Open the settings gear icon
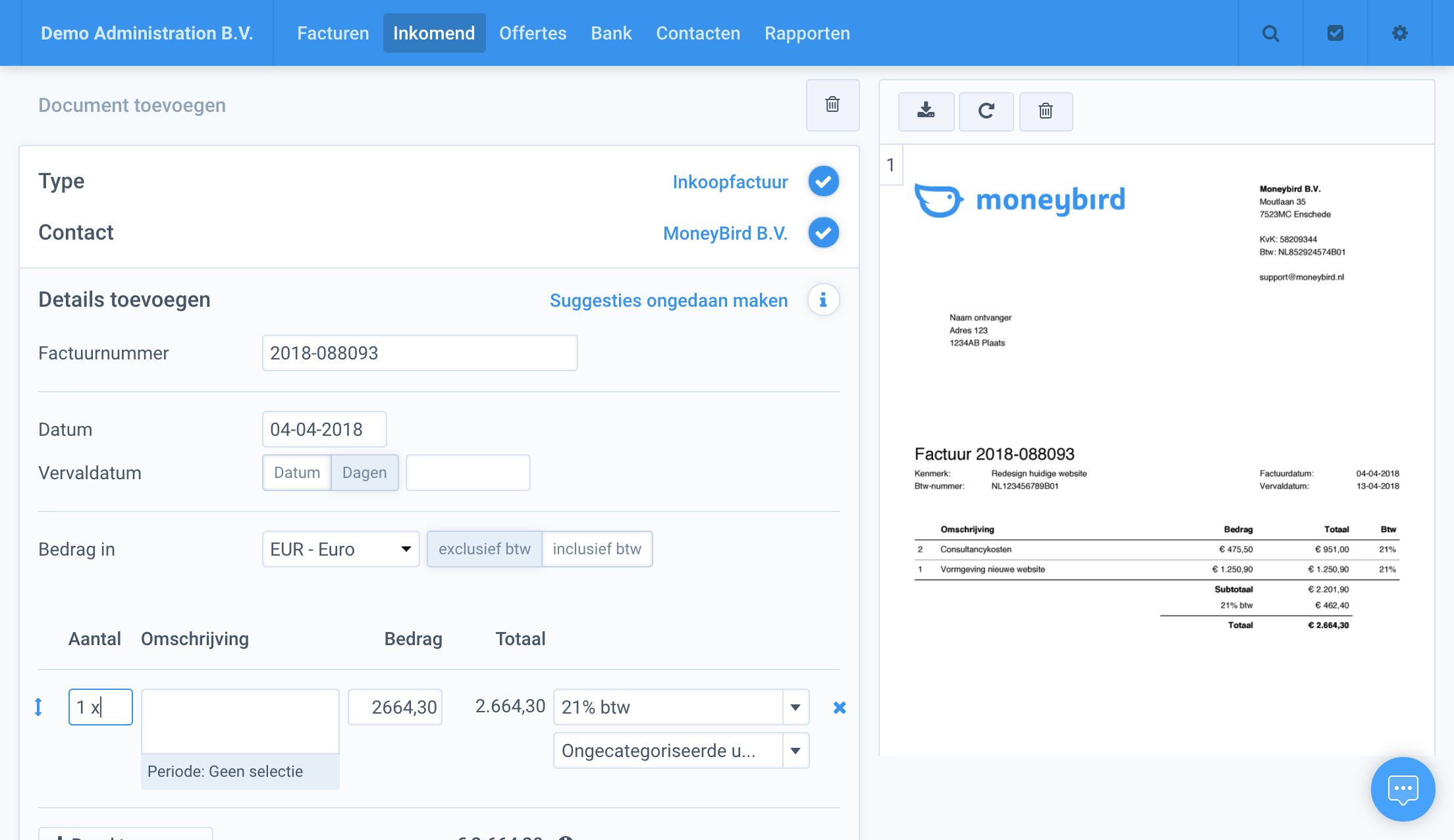Image resolution: width=1454 pixels, height=840 pixels. 1399,34
